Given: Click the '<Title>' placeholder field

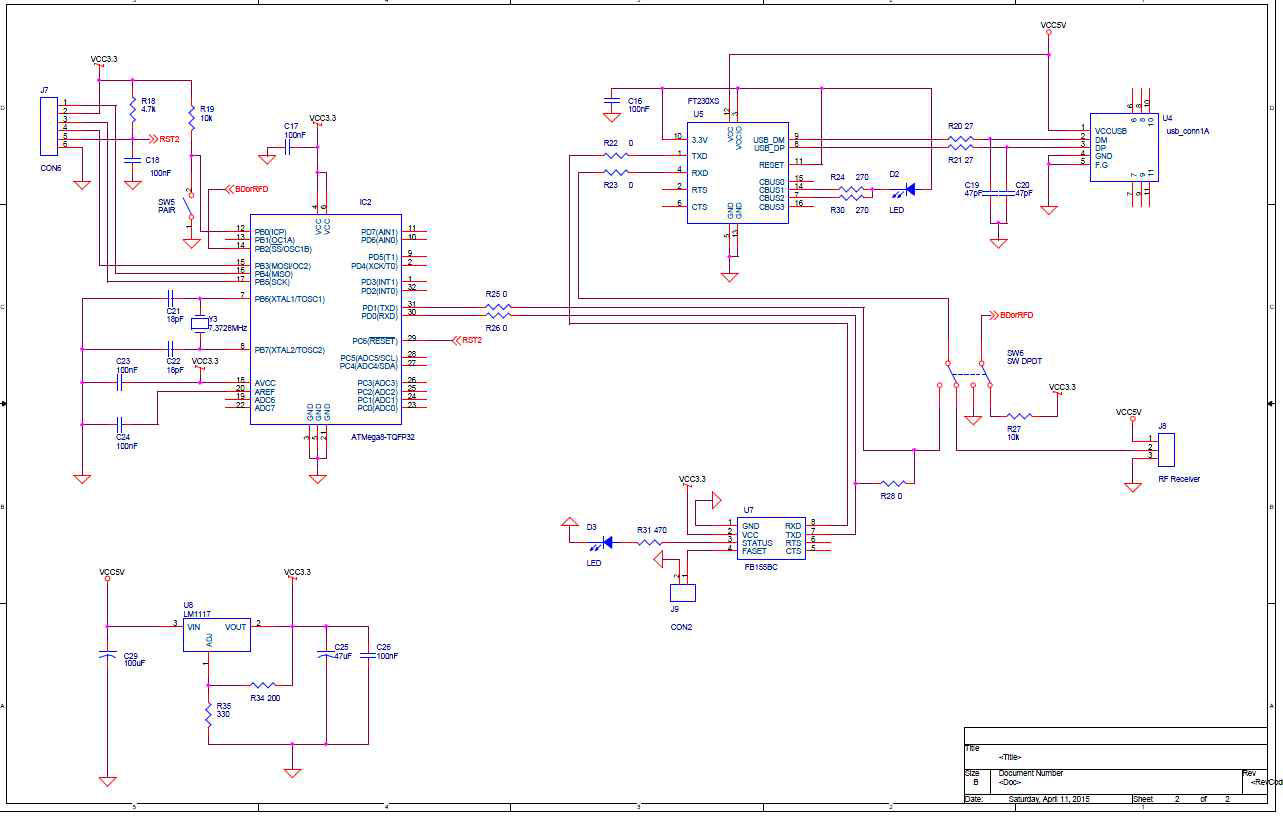Looking at the screenshot, I should tap(1009, 757).
